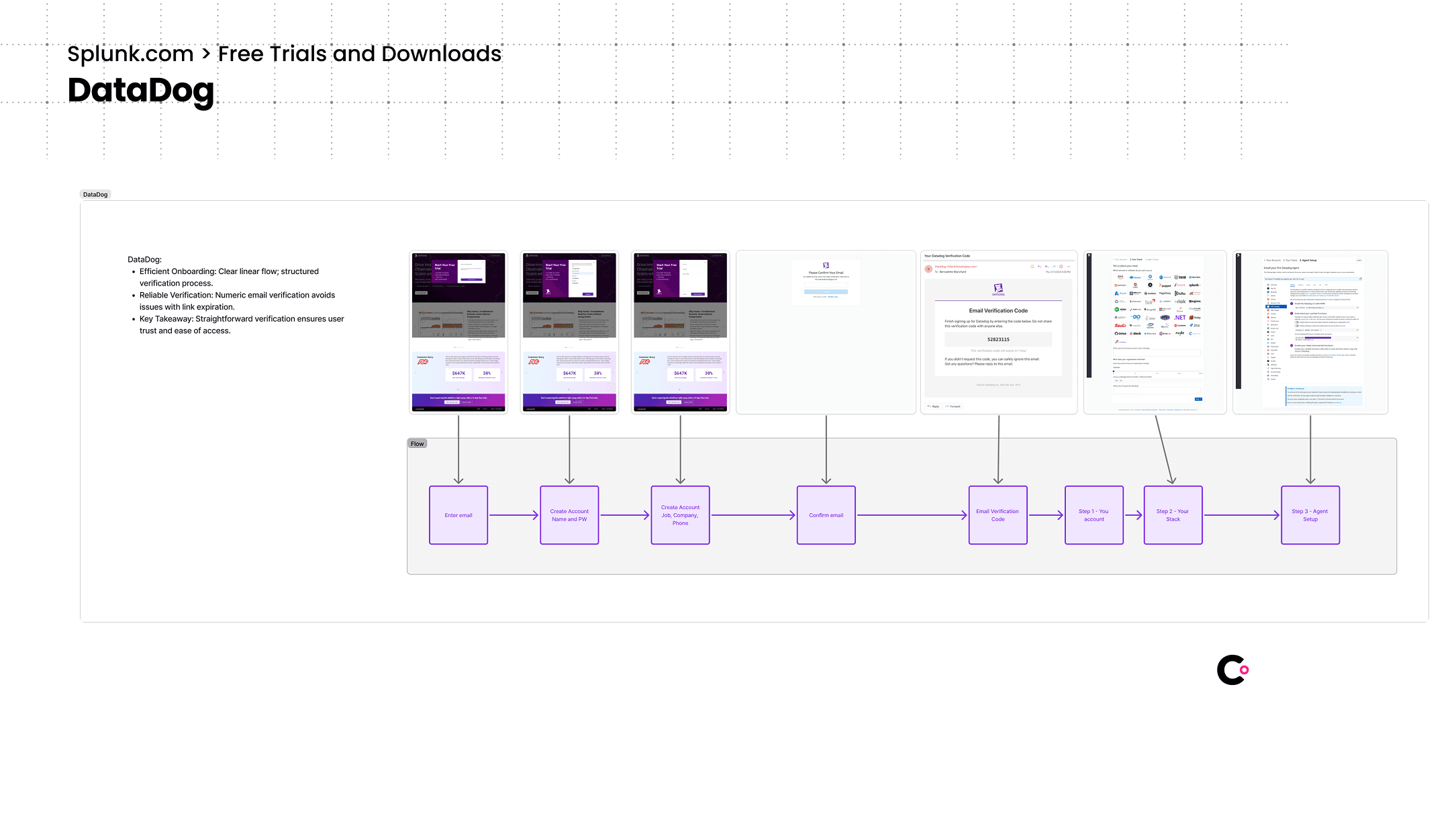Image resolution: width=1456 pixels, height=816 pixels.
Task: Click the 52823115 verification code box
Action: 998,340
